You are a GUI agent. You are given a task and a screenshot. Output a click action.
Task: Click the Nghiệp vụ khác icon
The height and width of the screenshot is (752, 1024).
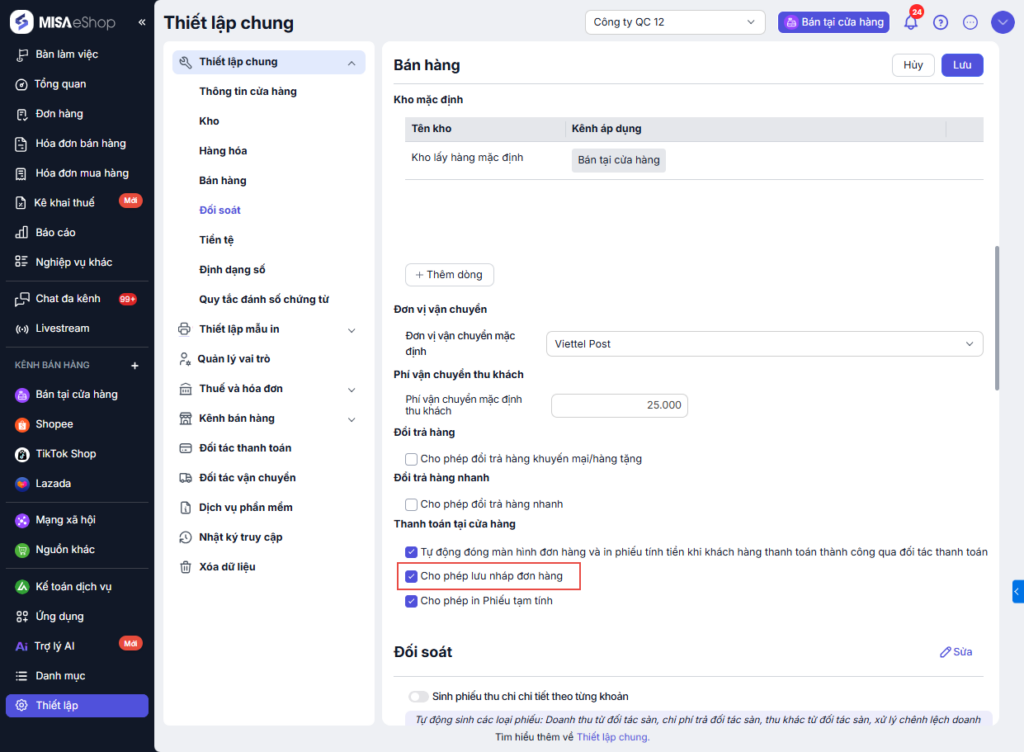tap(22, 262)
